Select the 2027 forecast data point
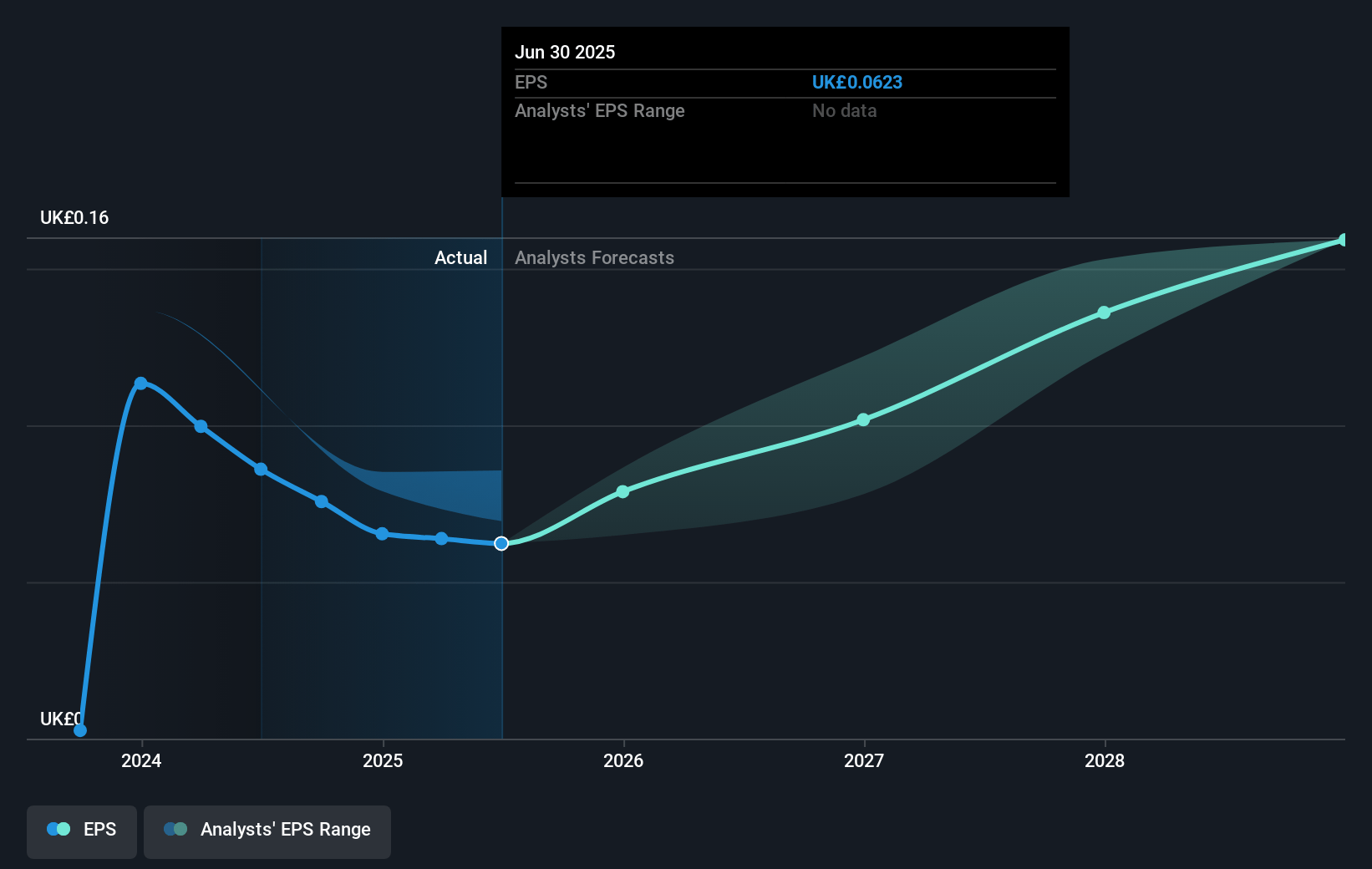The width and height of the screenshot is (1372, 869). pyautogui.click(x=863, y=419)
